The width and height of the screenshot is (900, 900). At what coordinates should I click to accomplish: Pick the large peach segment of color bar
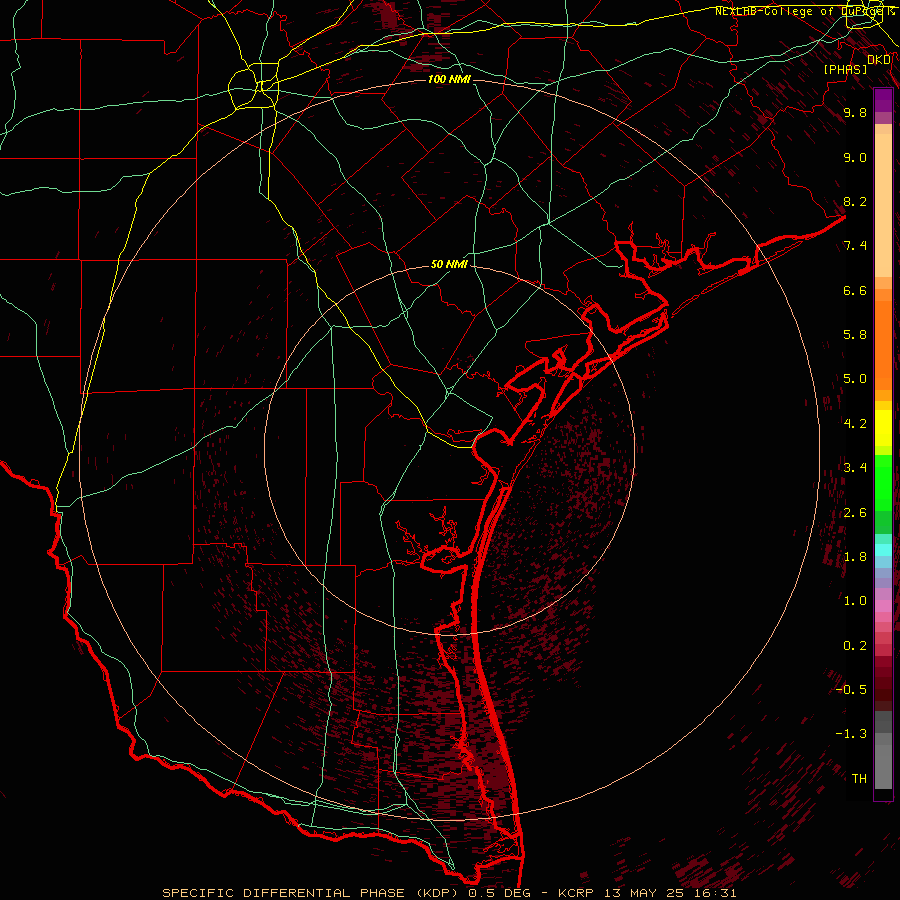coord(883,205)
